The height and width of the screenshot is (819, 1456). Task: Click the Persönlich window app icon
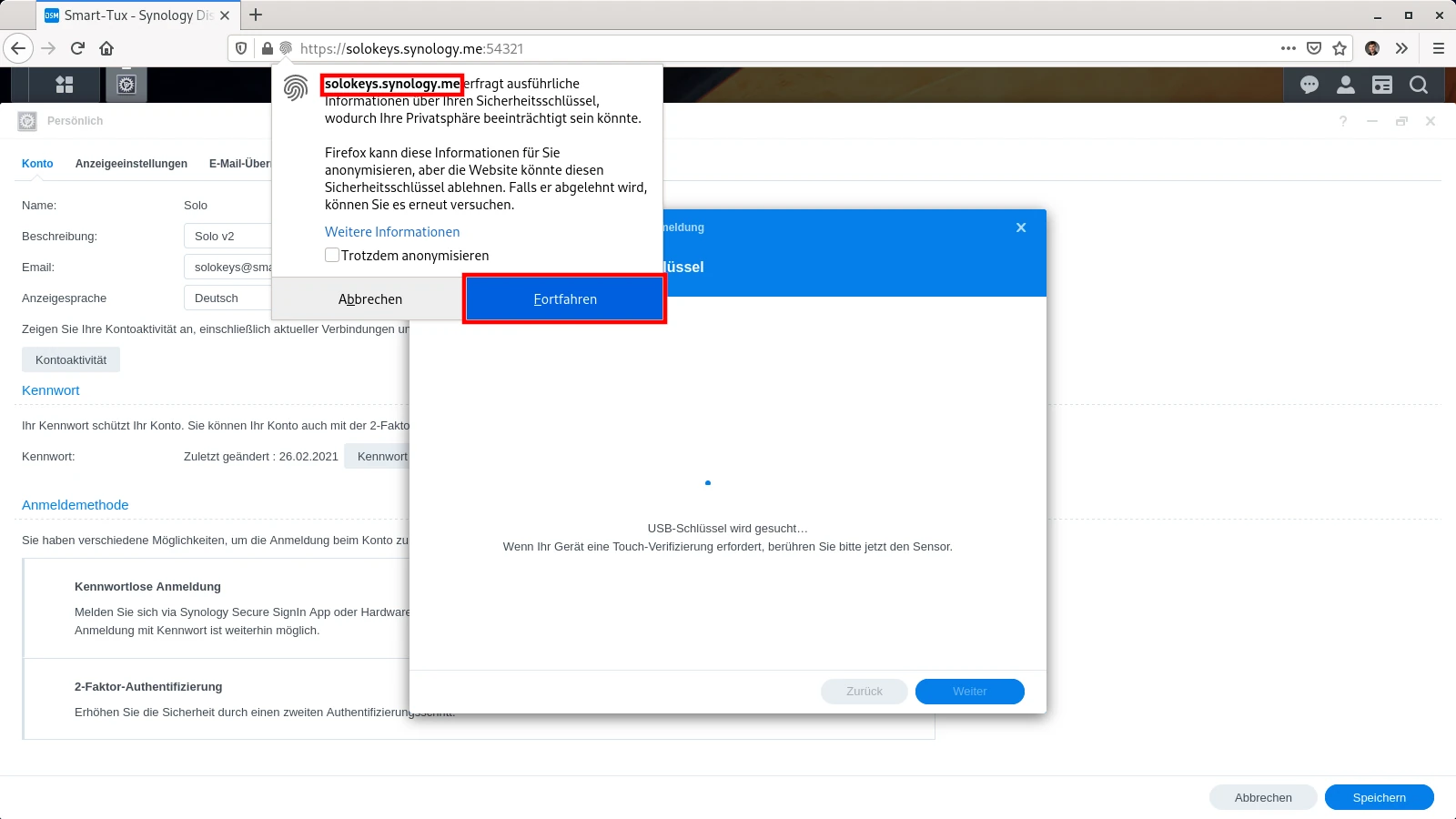pyautogui.click(x=27, y=121)
